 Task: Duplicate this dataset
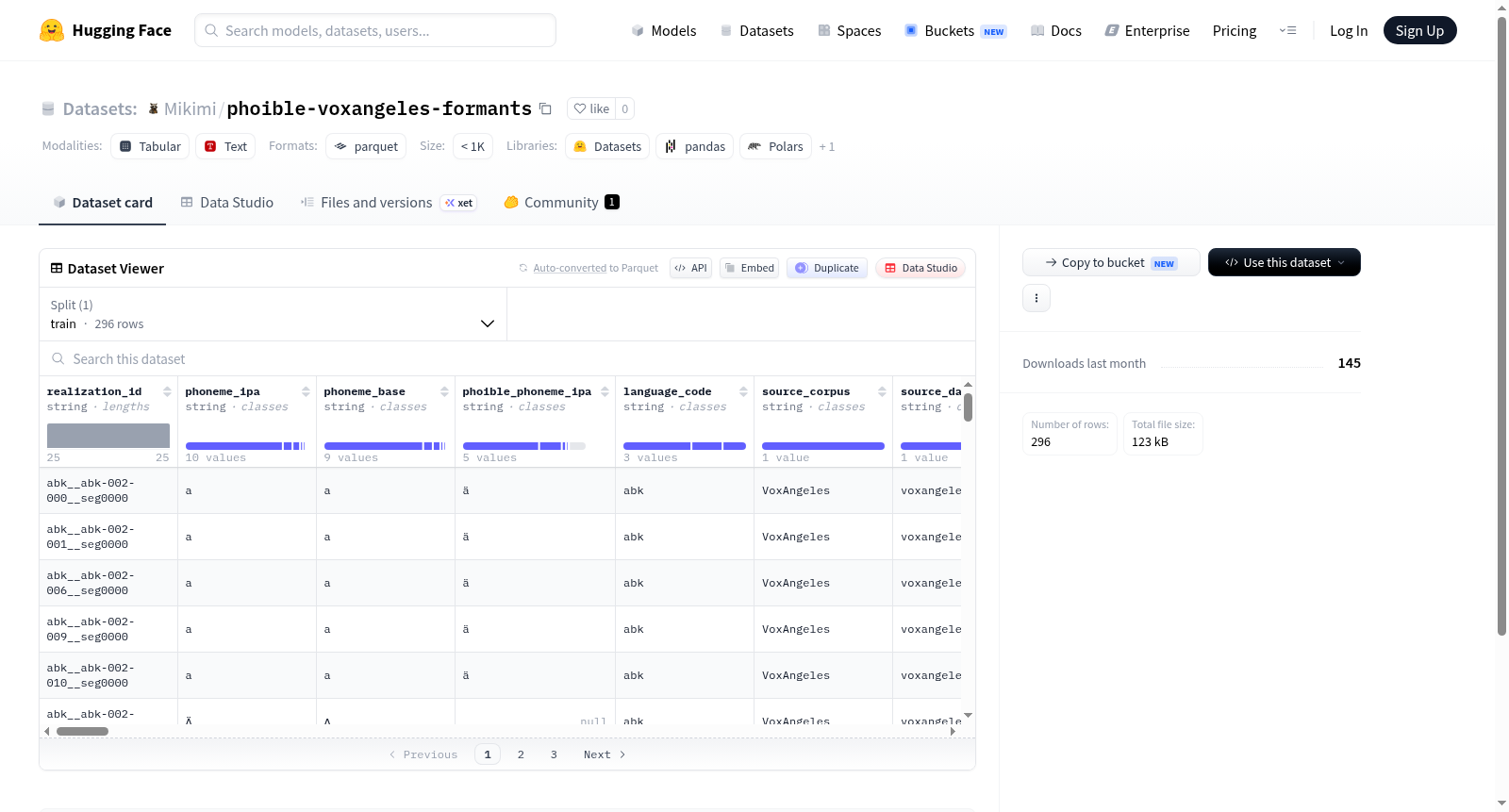(827, 268)
